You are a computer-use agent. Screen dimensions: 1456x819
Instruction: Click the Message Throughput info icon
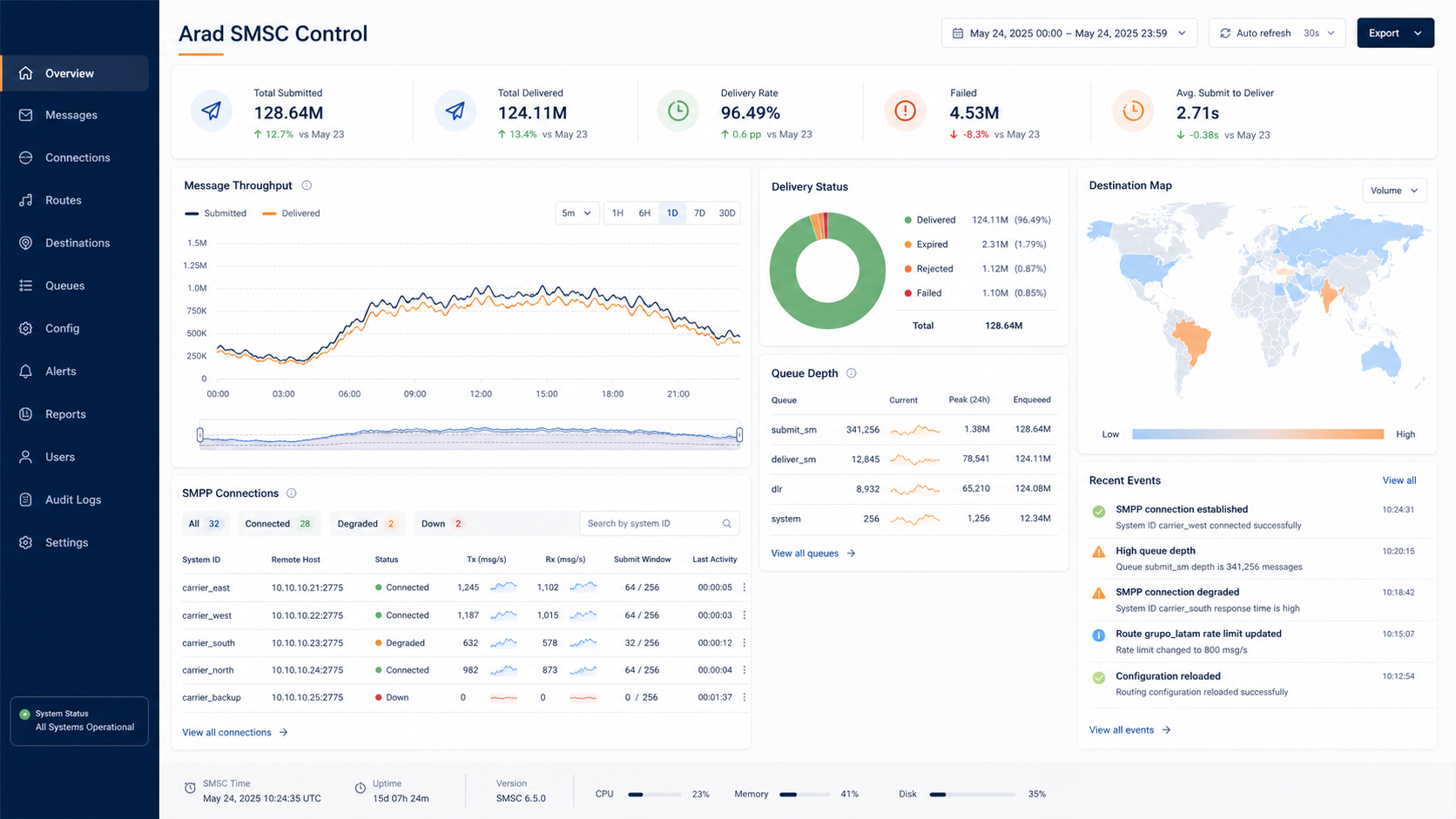[307, 185]
